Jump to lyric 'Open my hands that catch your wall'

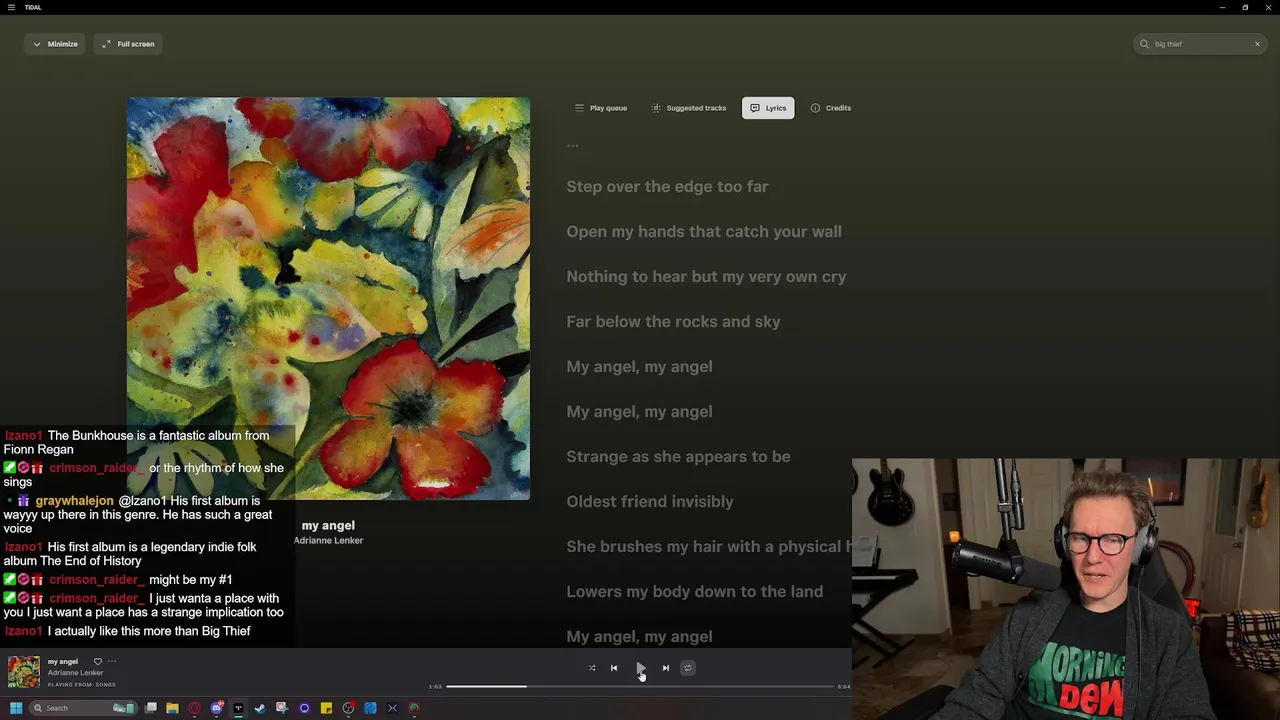tap(704, 232)
